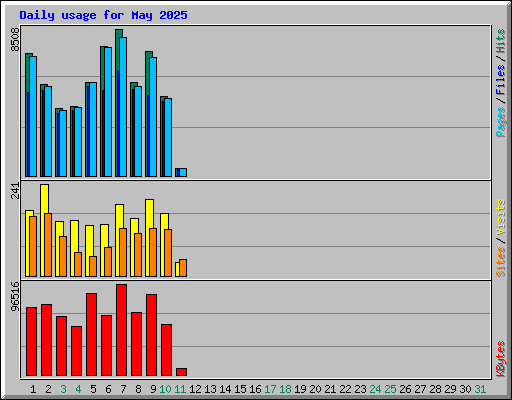Select green day 3 label

pyautogui.click(x=63, y=389)
